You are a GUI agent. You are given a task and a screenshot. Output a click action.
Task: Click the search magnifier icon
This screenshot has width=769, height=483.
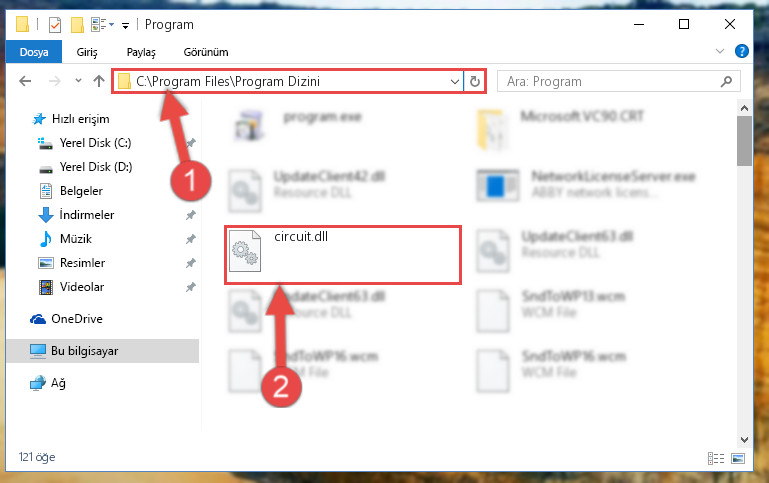pos(726,81)
